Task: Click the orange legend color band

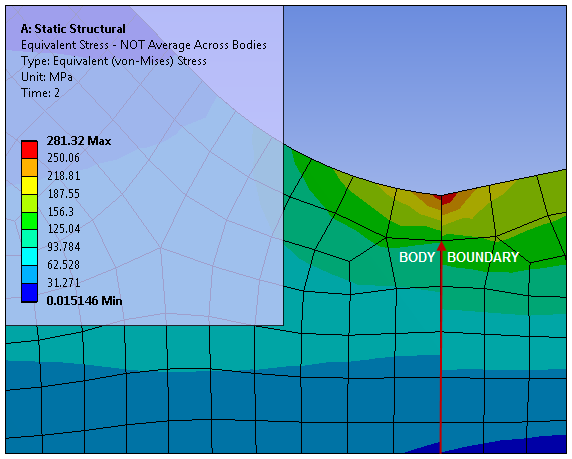Action: tap(29, 167)
